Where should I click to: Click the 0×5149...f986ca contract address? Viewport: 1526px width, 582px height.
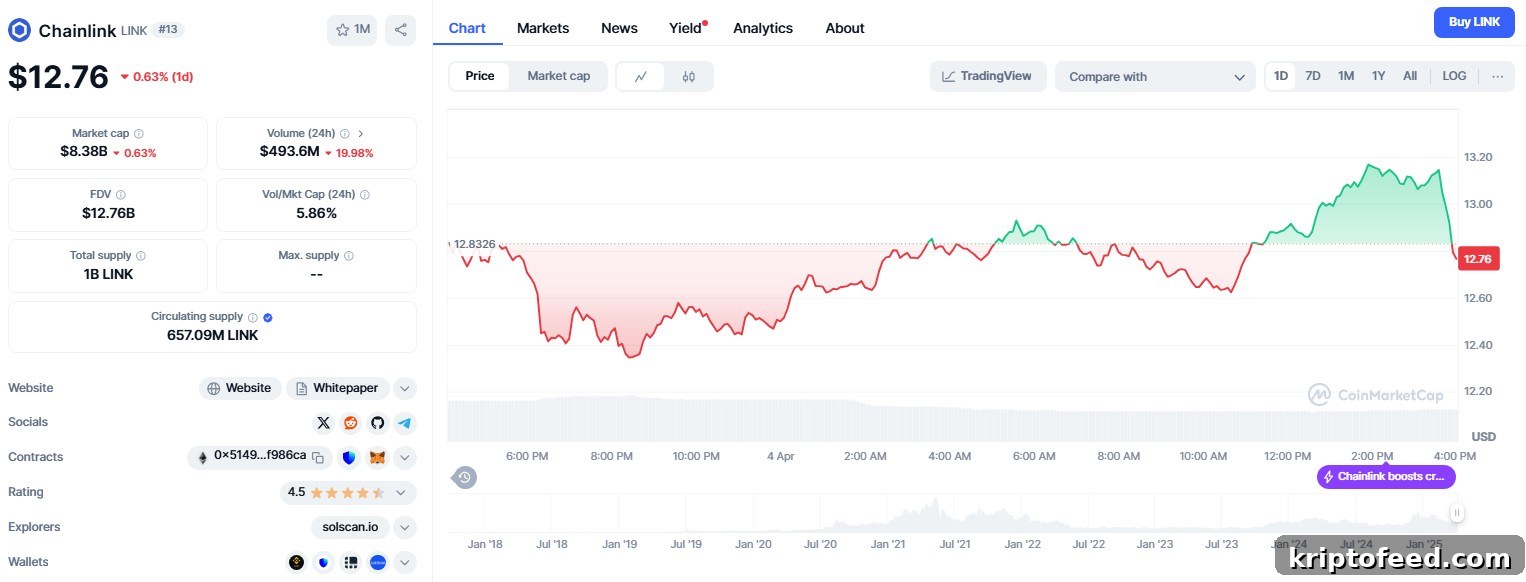[260, 455]
